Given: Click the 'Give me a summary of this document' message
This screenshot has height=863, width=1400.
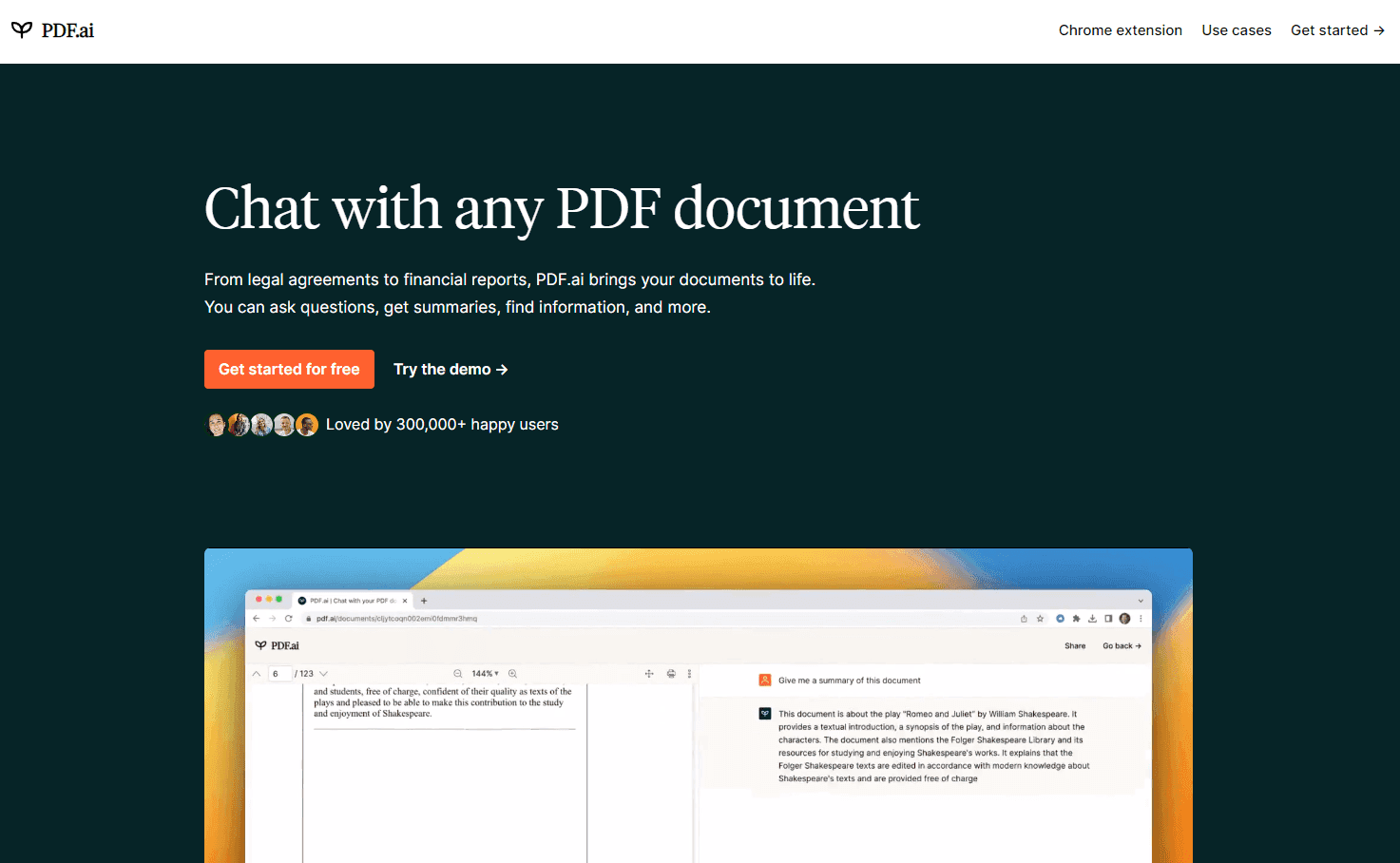Looking at the screenshot, I should click(x=850, y=681).
